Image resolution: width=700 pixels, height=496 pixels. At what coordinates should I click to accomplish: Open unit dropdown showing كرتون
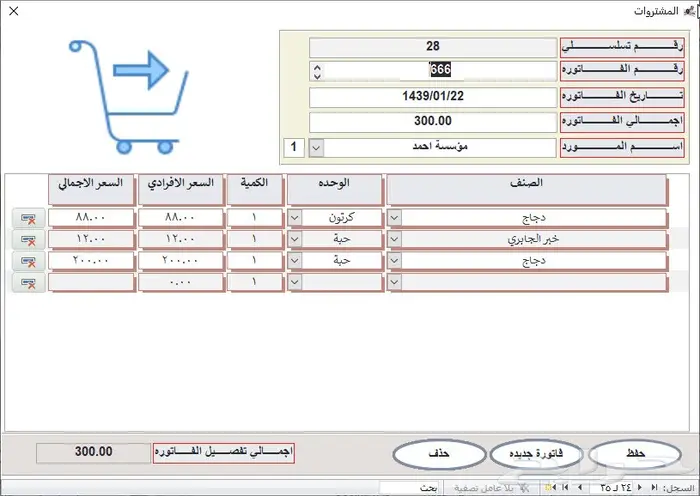[294, 218]
